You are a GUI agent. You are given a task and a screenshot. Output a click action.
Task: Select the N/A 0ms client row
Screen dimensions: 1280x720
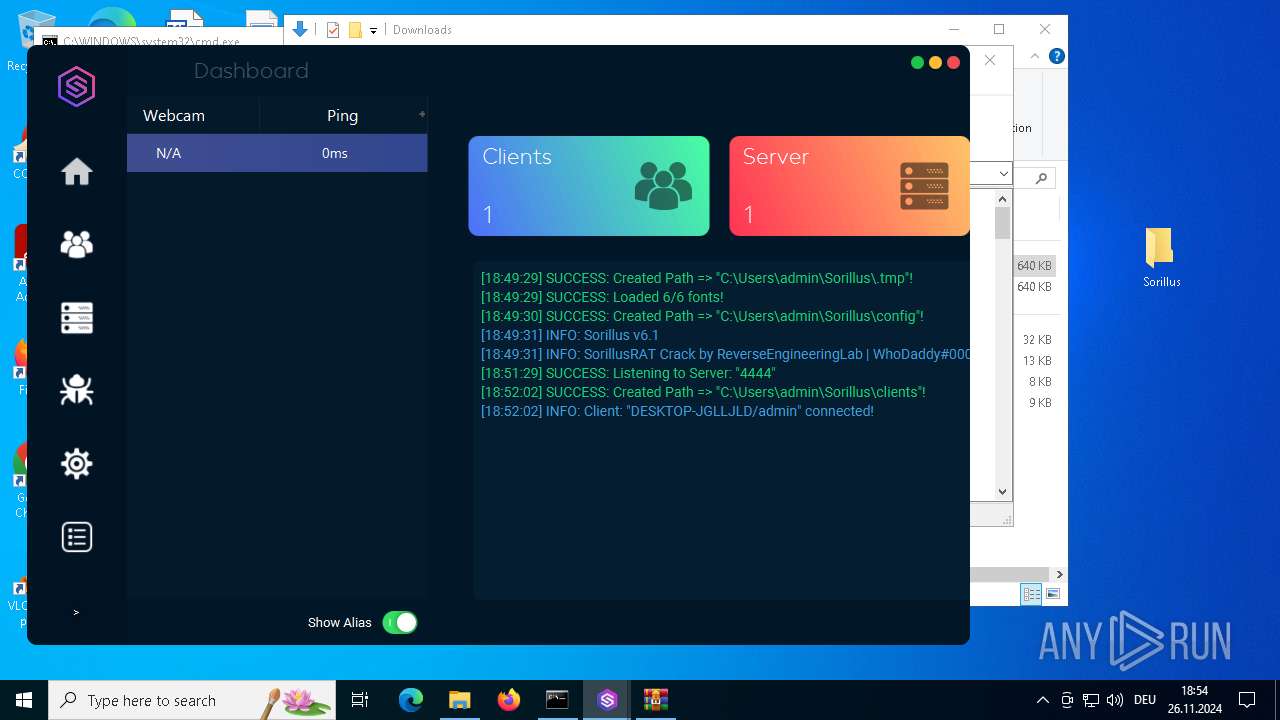tap(277, 153)
